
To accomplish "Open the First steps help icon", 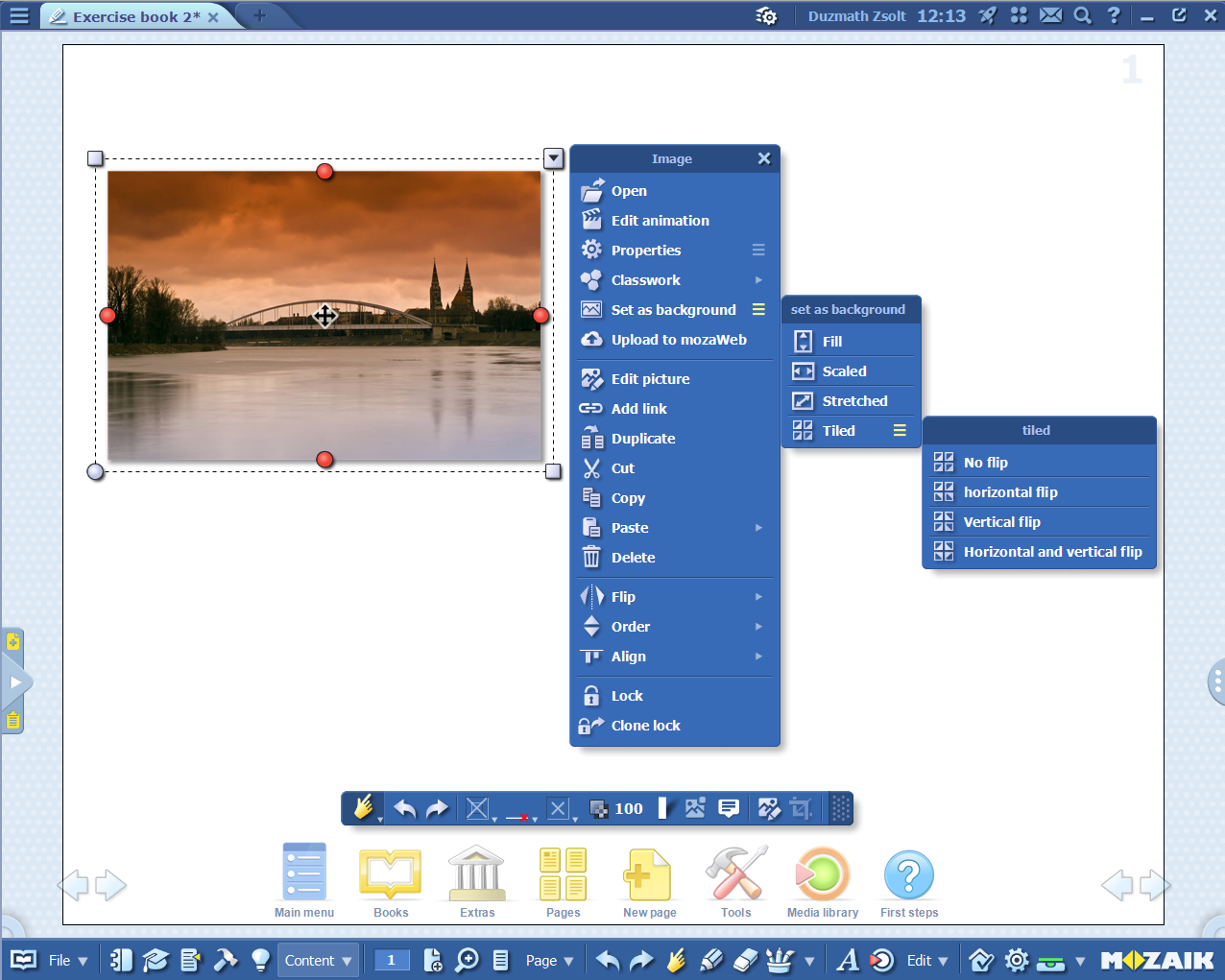I will pyautogui.click(x=908, y=874).
